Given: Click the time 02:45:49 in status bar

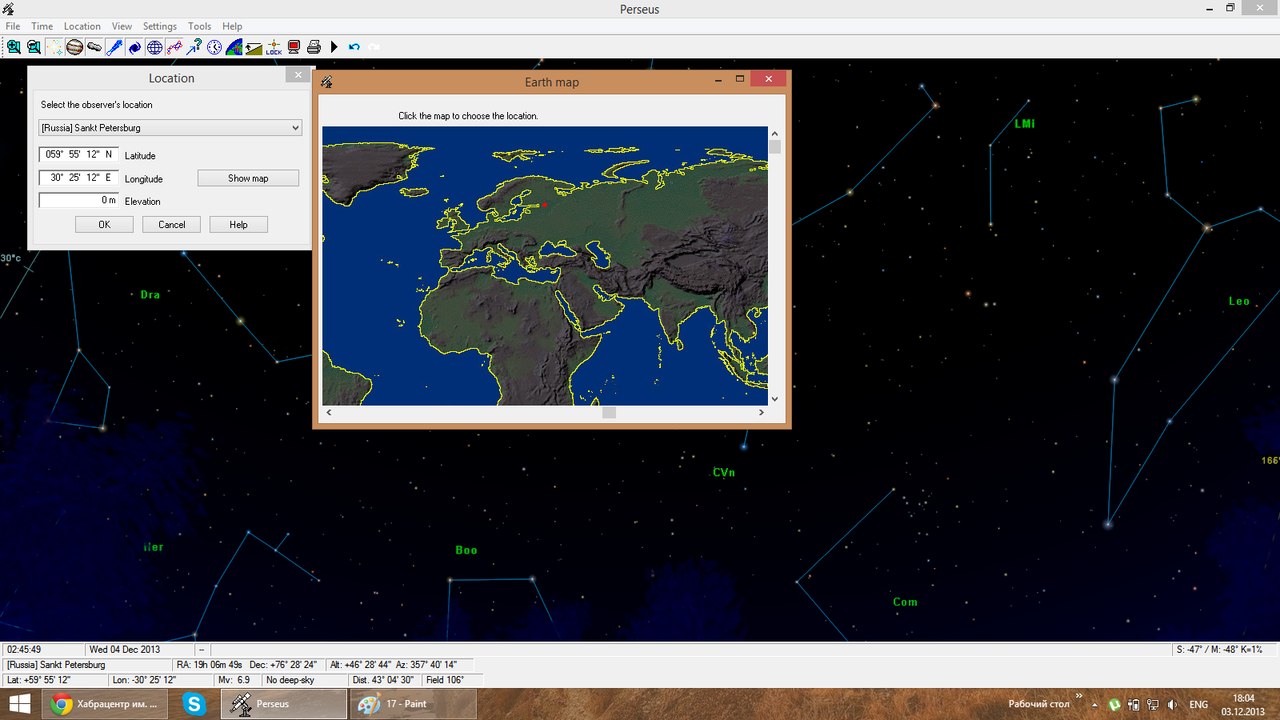Looking at the screenshot, I should [x=24, y=649].
